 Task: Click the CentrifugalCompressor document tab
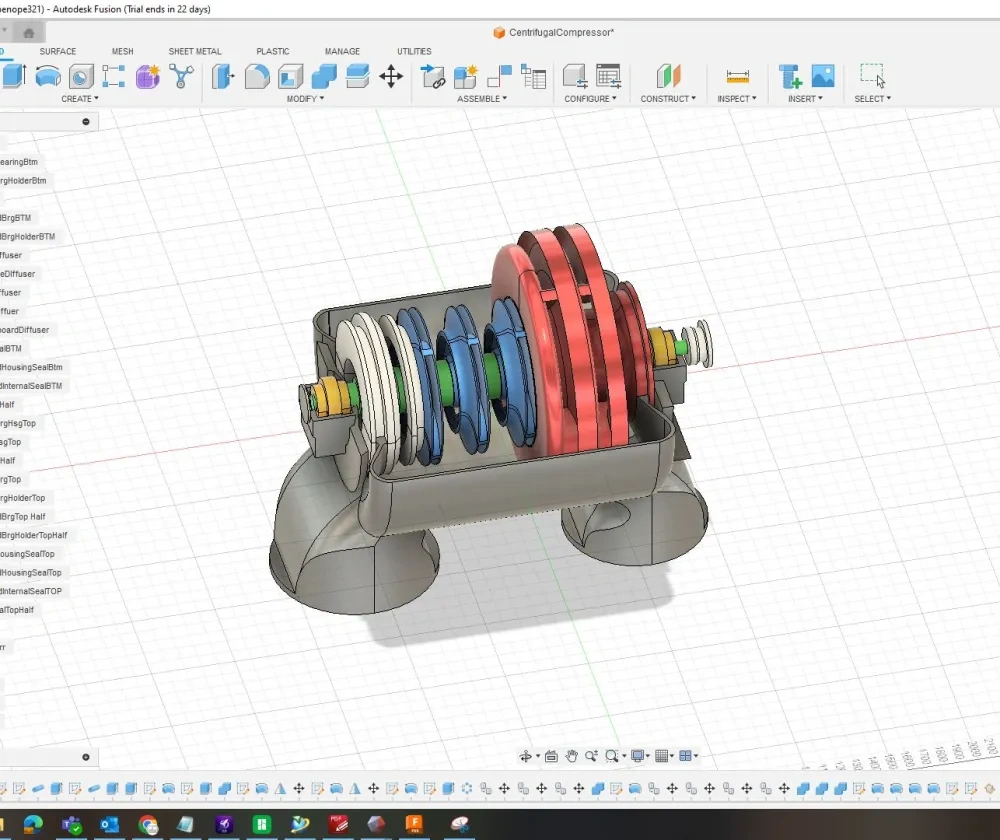(x=553, y=32)
